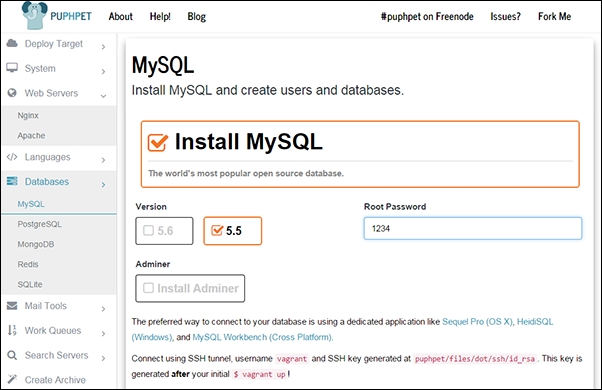Image resolution: width=602 pixels, height=390 pixels.
Task: Open the System section label
Action: [x=40, y=68]
